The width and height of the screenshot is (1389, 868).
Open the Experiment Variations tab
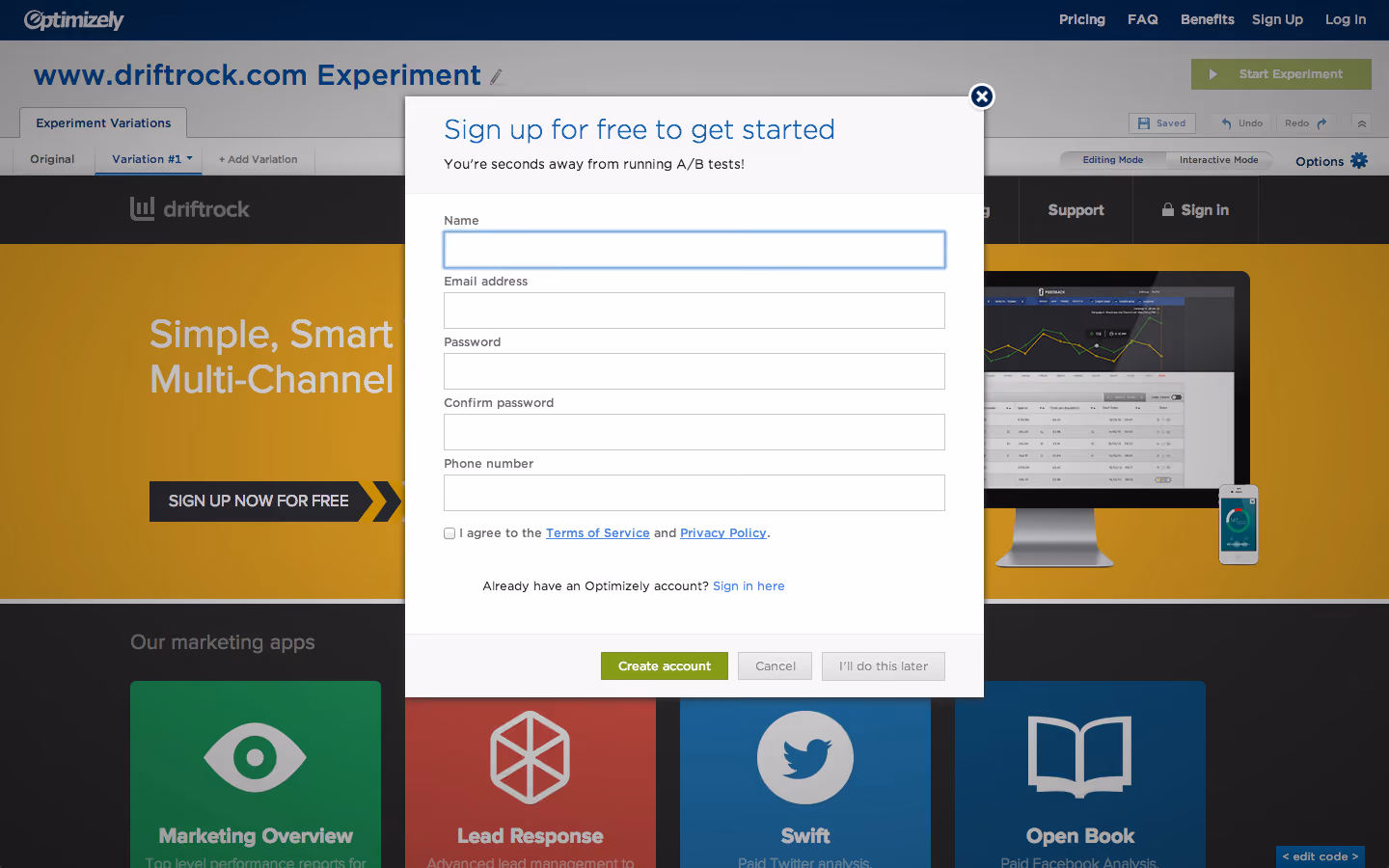pyautogui.click(x=103, y=122)
